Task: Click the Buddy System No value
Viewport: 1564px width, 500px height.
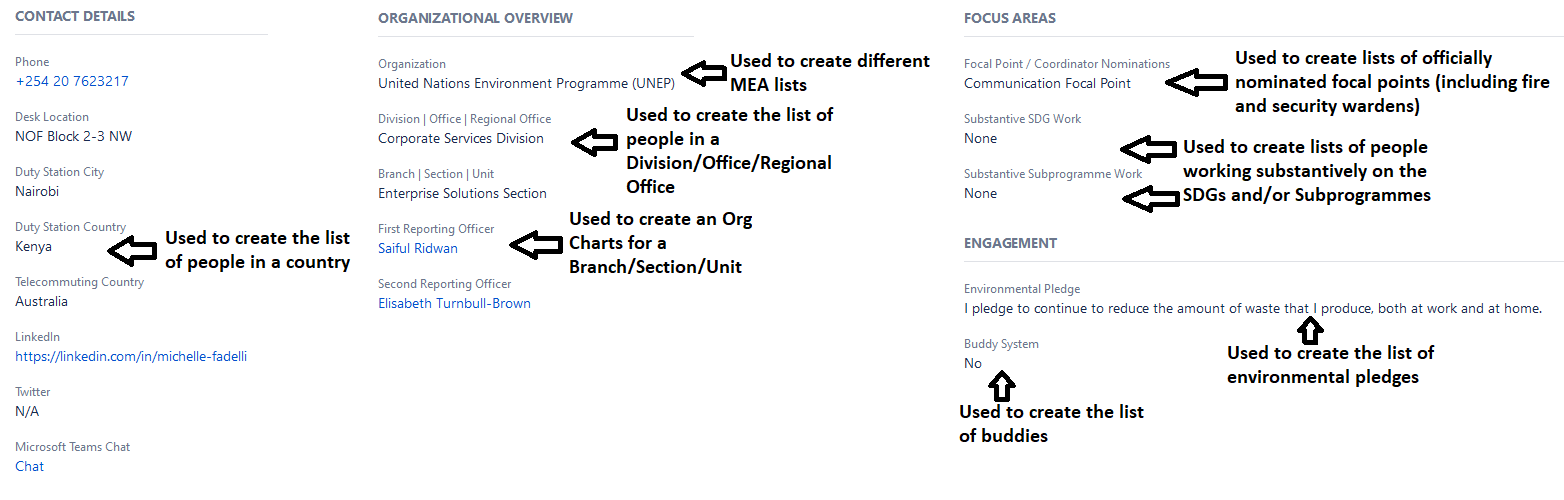Action: click(x=973, y=363)
